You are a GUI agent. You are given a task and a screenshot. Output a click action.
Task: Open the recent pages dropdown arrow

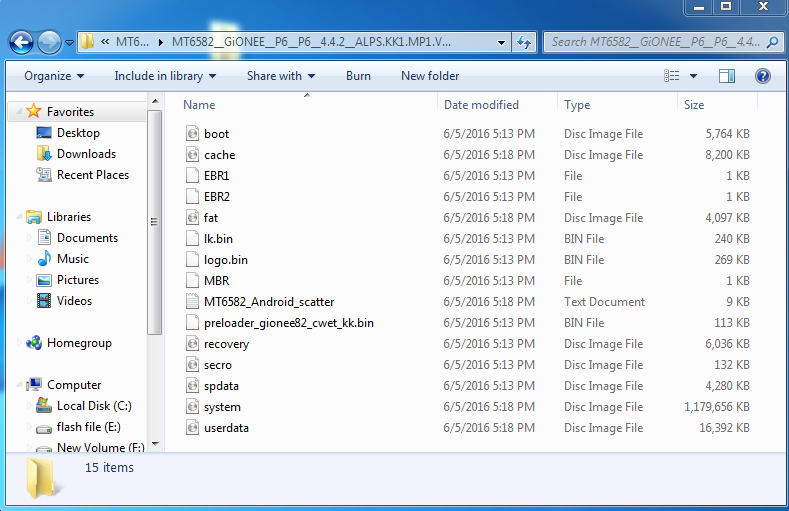click(69, 43)
